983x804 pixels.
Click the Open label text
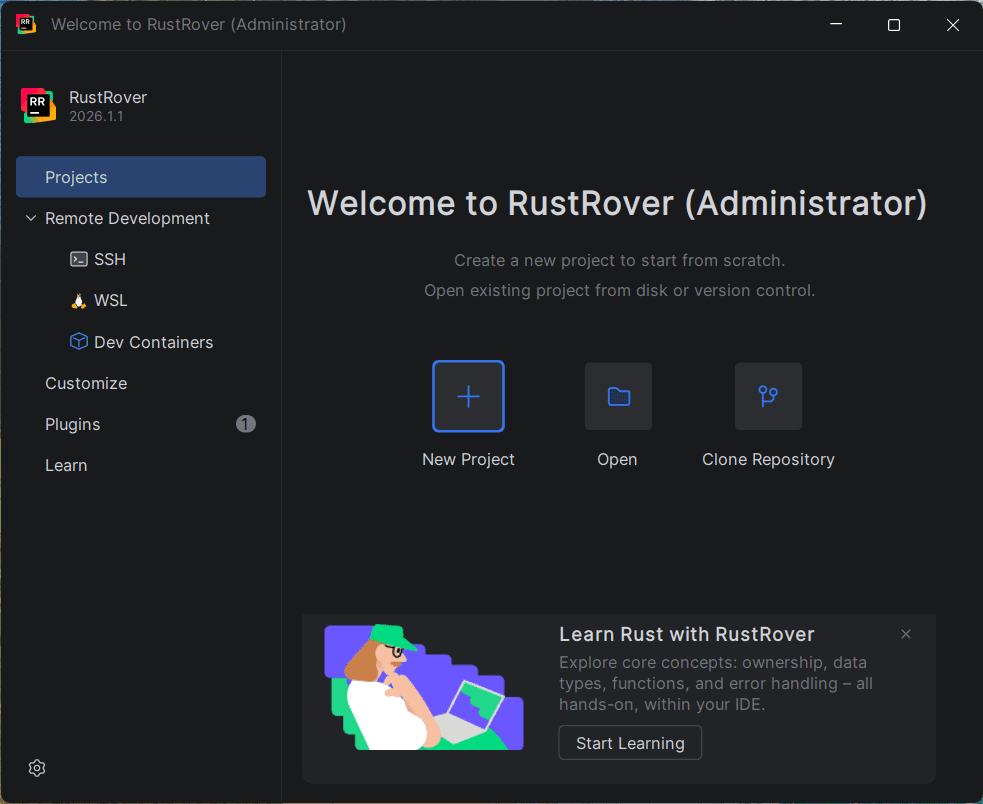(x=618, y=459)
